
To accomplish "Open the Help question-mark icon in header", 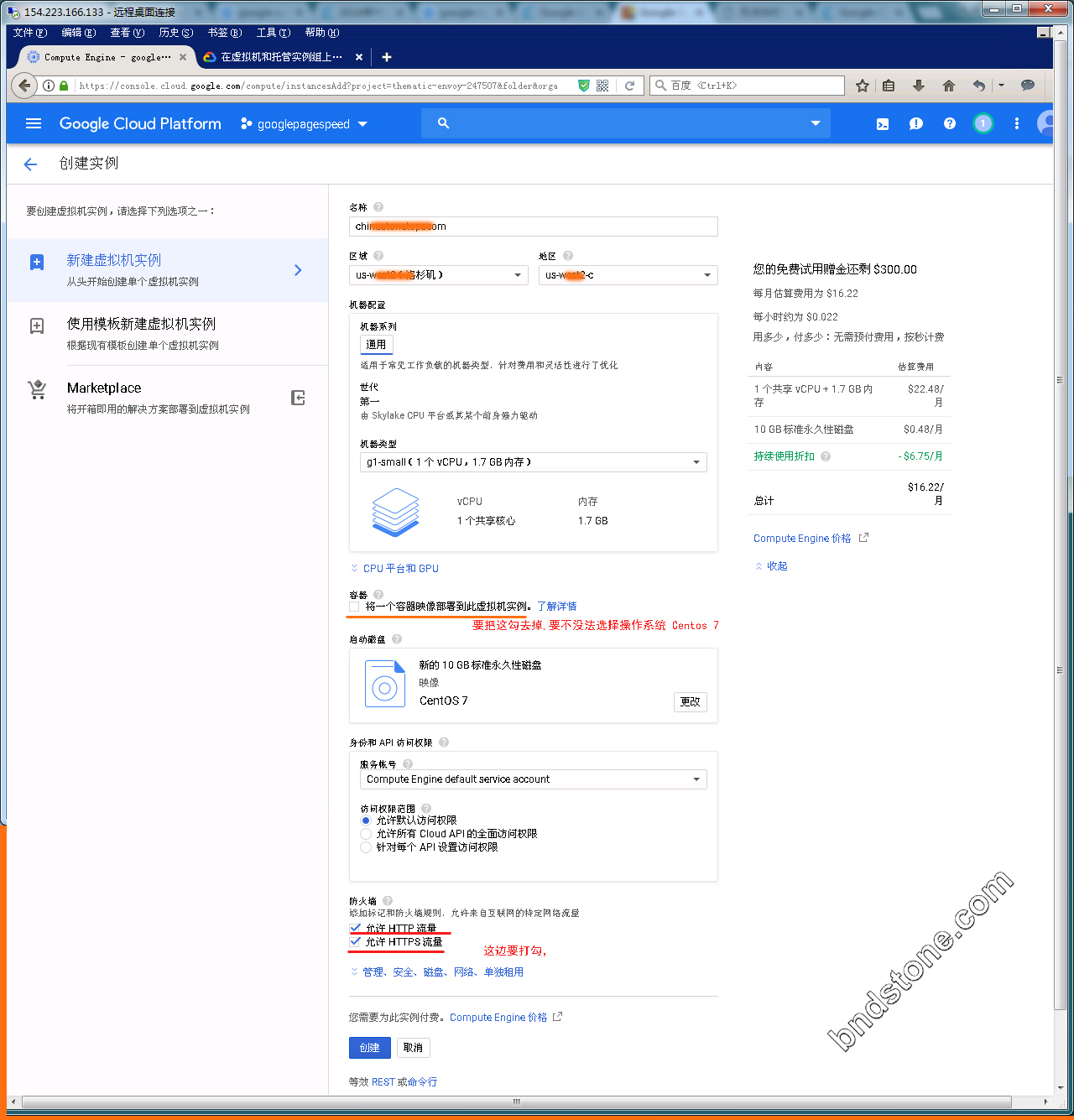I will tap(950, 123).
